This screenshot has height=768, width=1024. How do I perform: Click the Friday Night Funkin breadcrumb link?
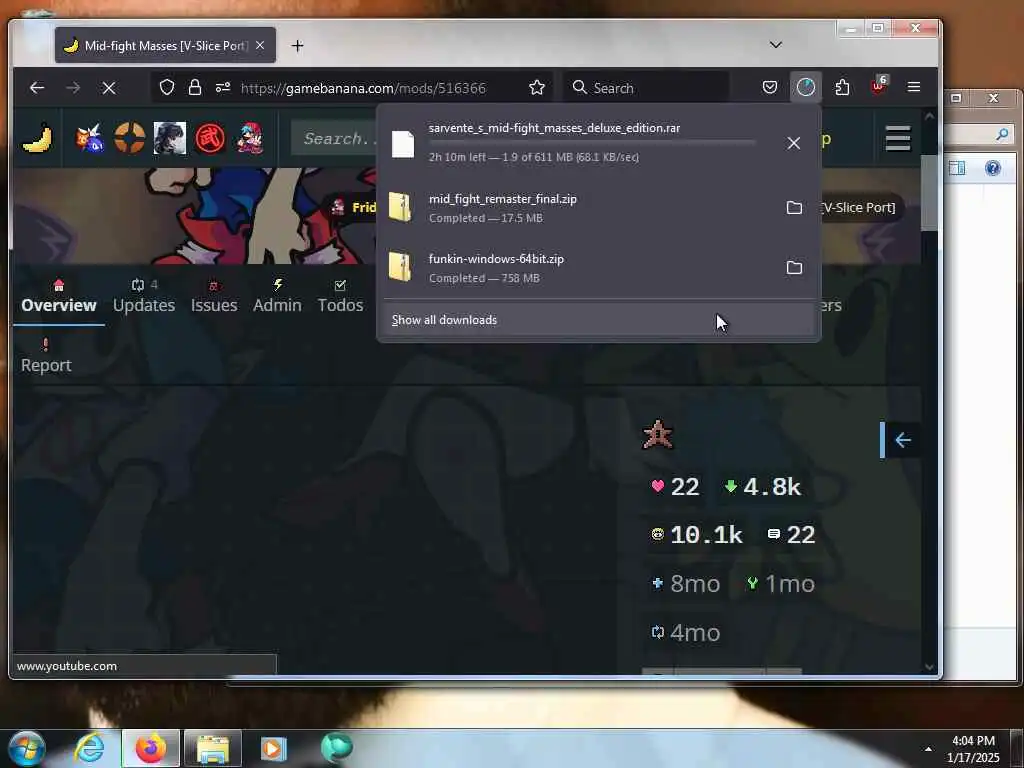353,208
